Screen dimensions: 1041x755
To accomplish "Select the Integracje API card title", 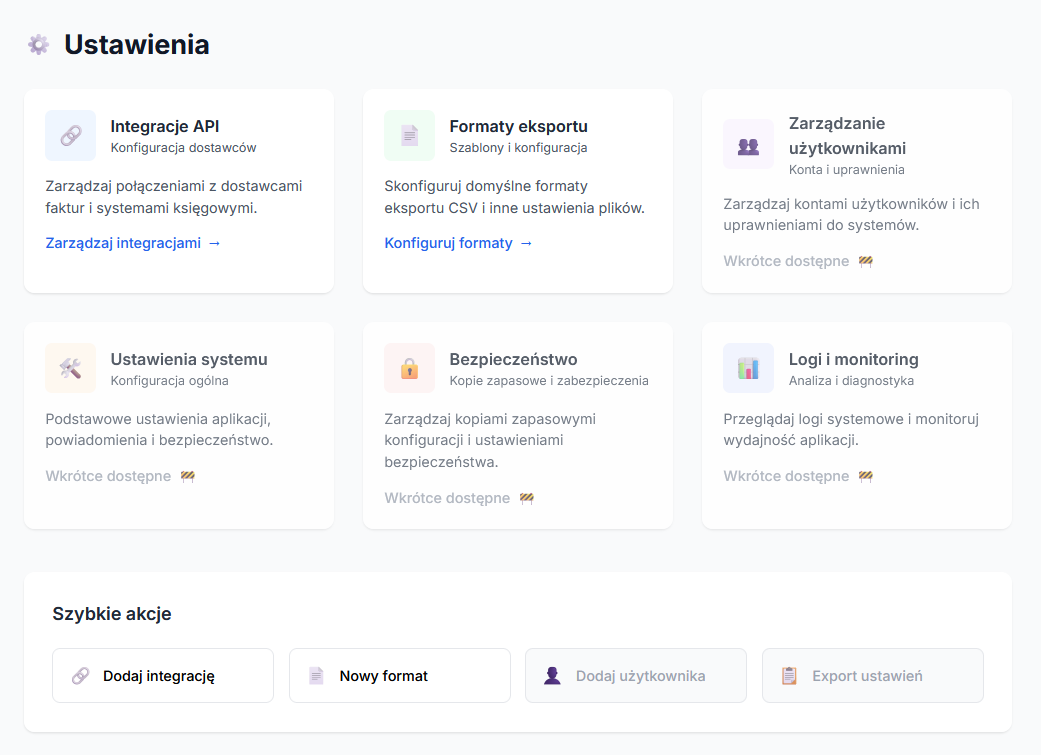I will point(164,127).
